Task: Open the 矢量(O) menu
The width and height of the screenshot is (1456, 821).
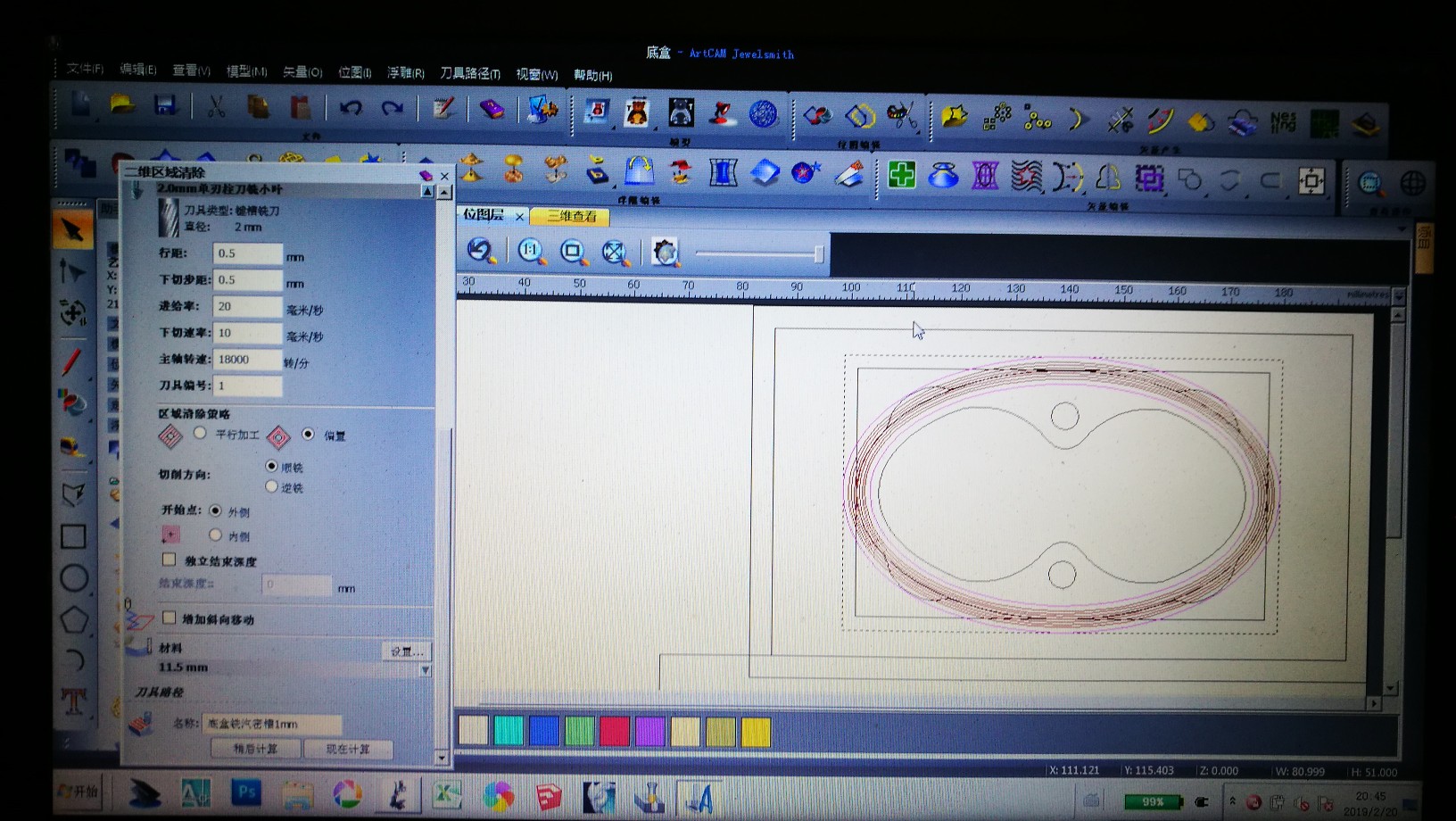Action: point(302,72)
